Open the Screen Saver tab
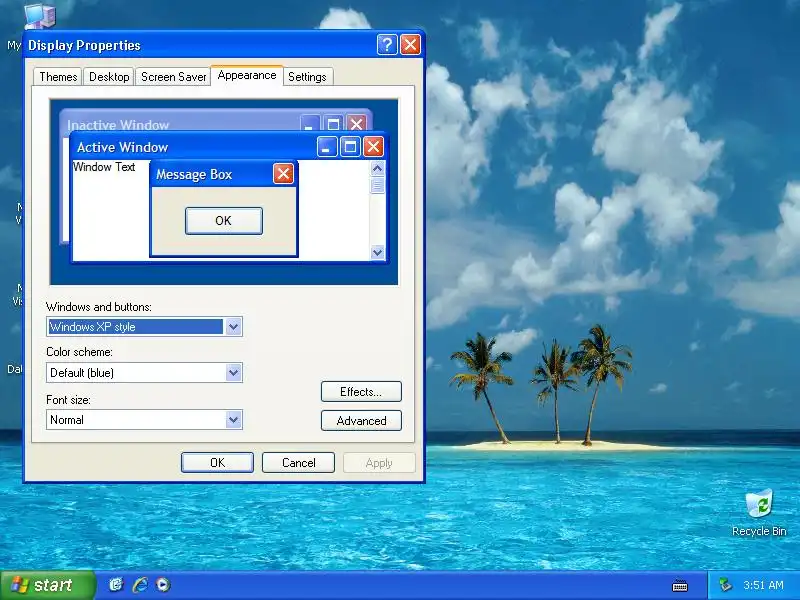Screen dimensions: 800x600 (173, 77)
